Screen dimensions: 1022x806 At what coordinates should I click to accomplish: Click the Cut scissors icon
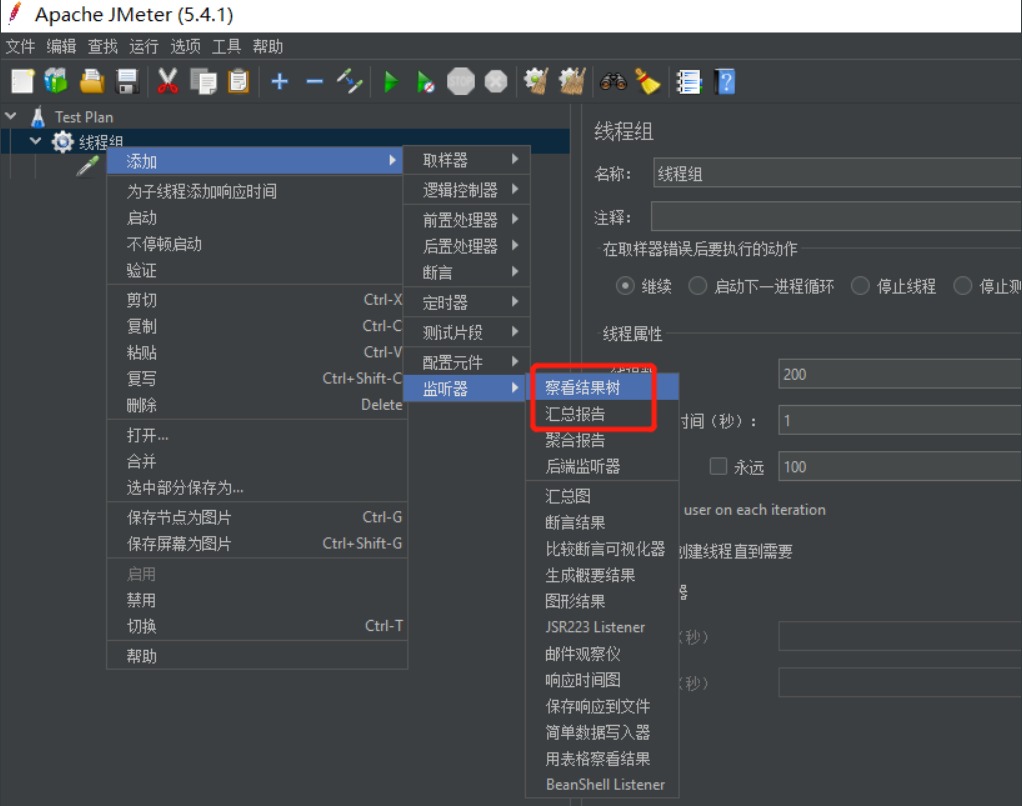coord(168,81)
